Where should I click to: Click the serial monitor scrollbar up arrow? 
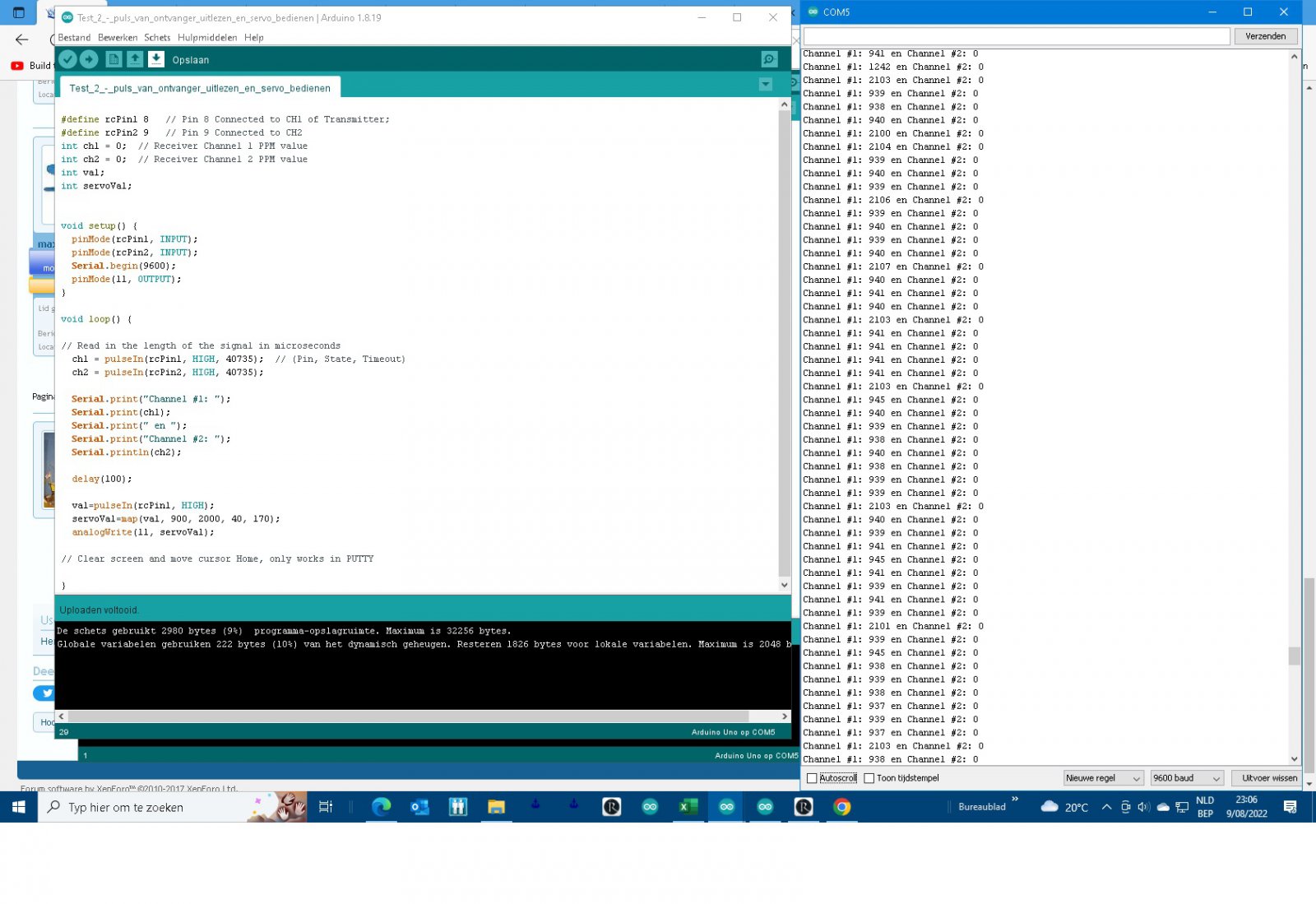click(1295, 57)
